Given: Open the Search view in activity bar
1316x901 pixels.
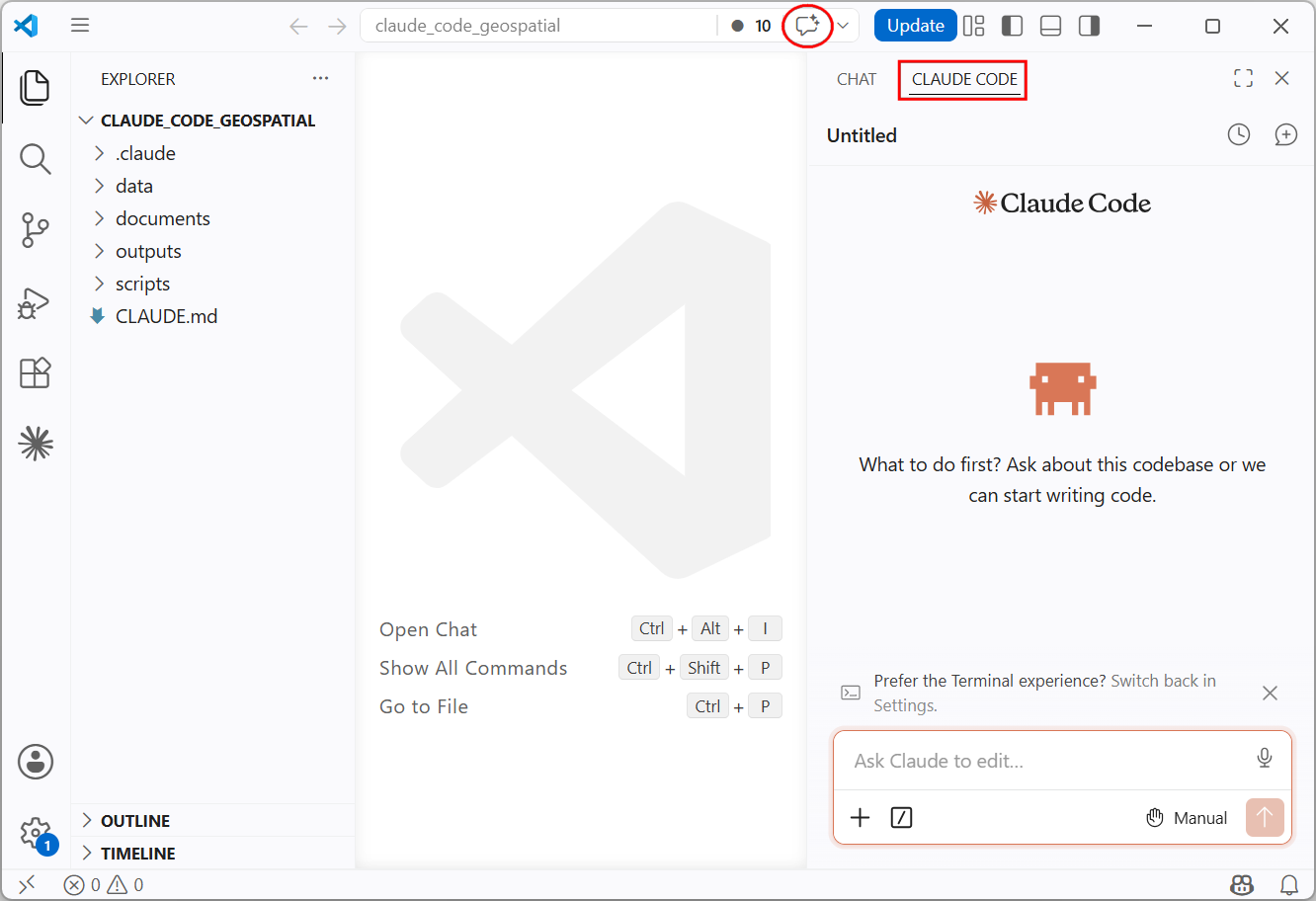Looking at the screenshot, I should [35, 158].
